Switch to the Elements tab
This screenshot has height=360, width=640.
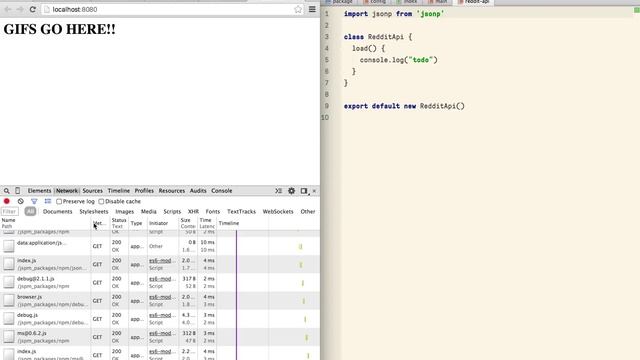[x=40, y=191]
